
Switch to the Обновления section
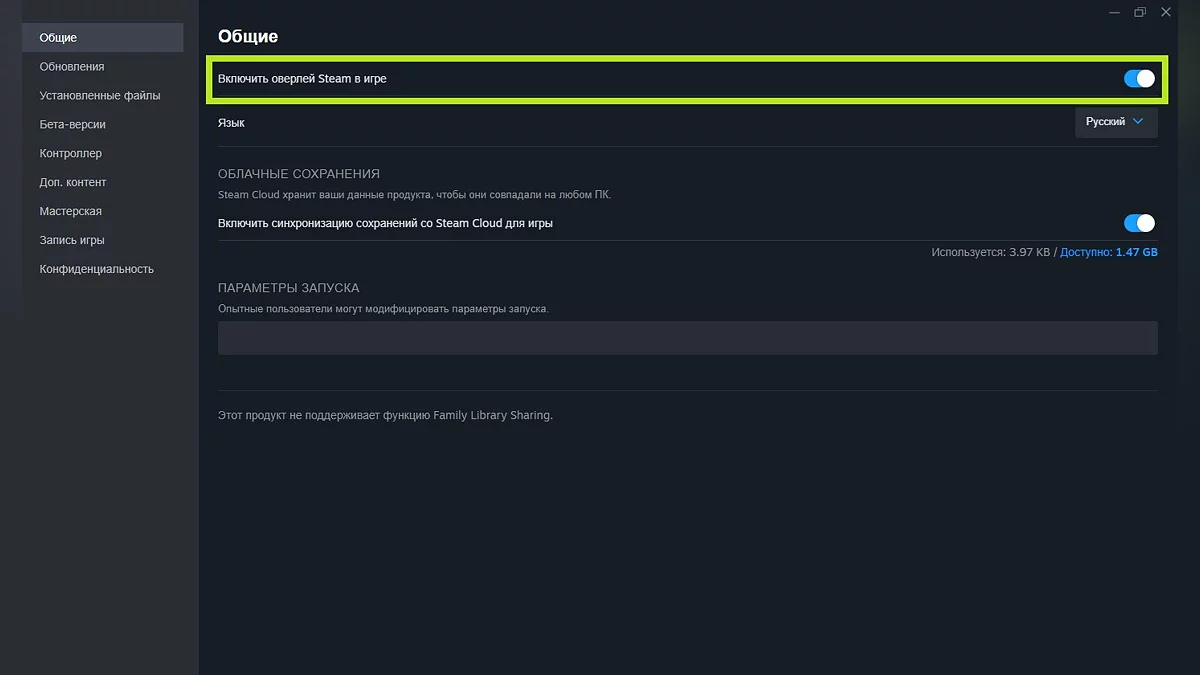[x=72, y=67]
